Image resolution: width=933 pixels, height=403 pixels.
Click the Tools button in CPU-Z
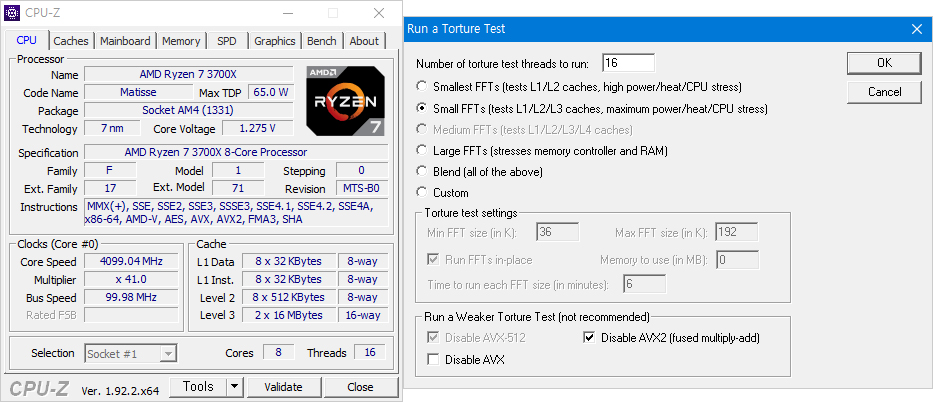coord(199,387)
